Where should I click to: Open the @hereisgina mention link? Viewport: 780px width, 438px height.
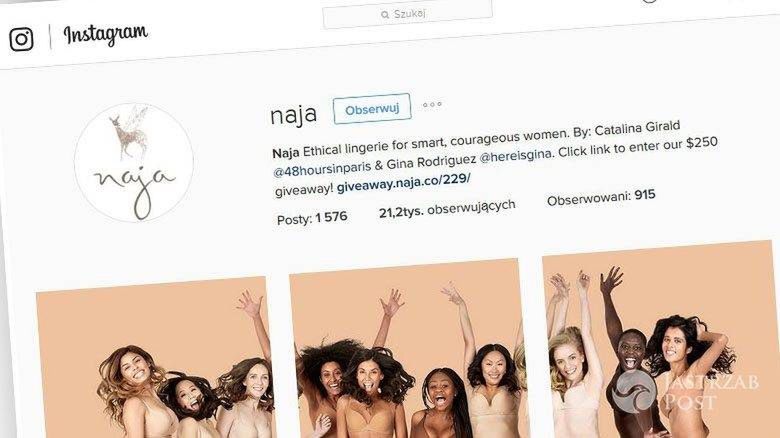click(x=515, y=157)
